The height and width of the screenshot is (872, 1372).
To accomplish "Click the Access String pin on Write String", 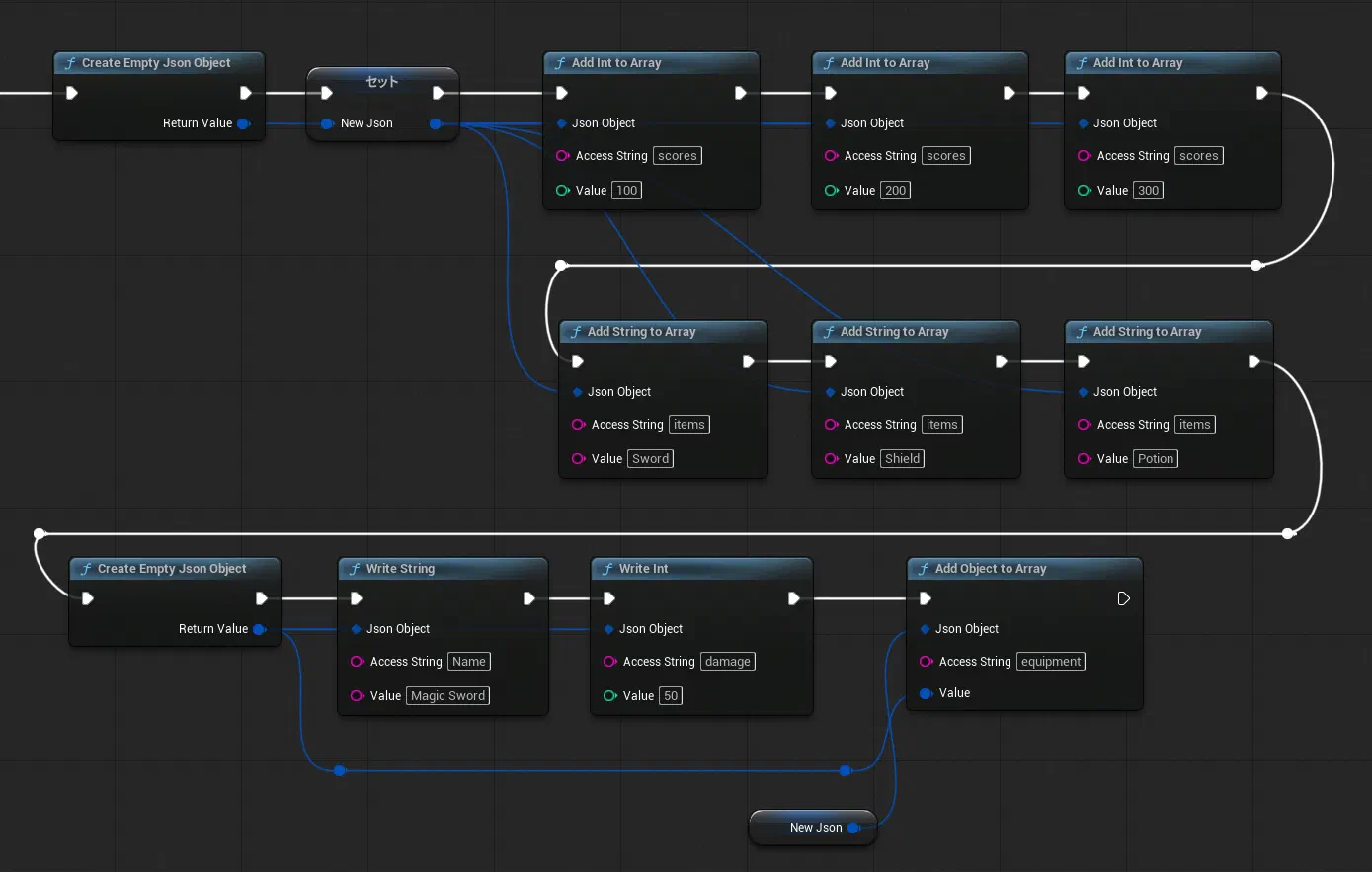I will click(x=358, y=662).
